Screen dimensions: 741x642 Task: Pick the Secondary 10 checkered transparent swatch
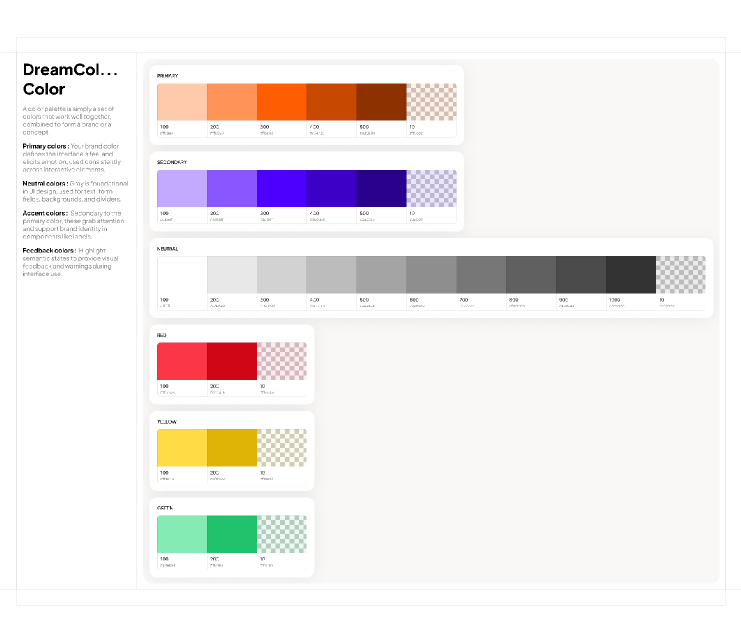pyautogui.click(x=431, y=188)
